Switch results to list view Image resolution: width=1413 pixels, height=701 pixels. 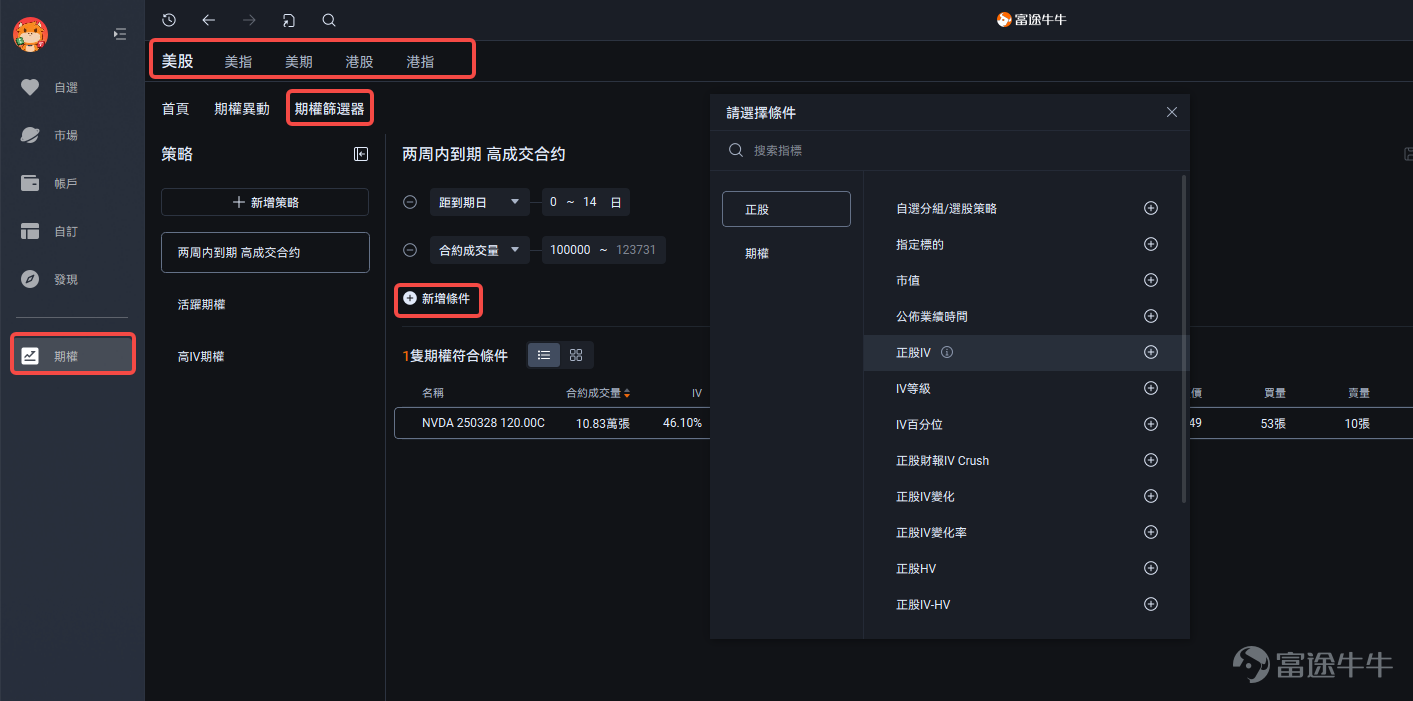544,355
